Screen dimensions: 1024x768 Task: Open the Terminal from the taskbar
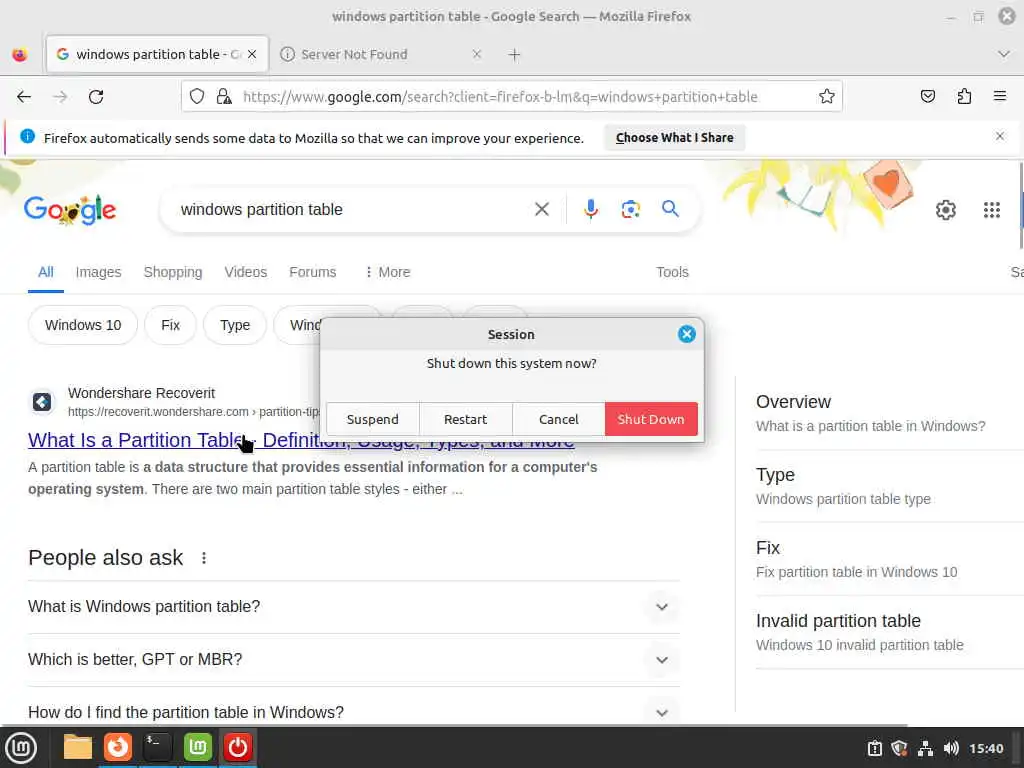click(x=157, y=747)
